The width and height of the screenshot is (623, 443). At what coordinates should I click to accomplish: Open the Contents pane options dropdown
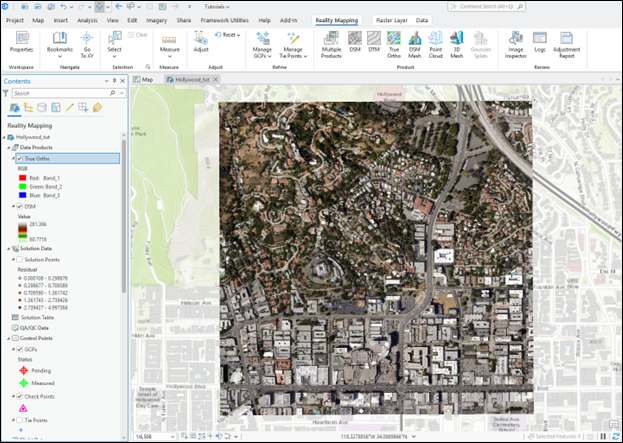[106, 81]
